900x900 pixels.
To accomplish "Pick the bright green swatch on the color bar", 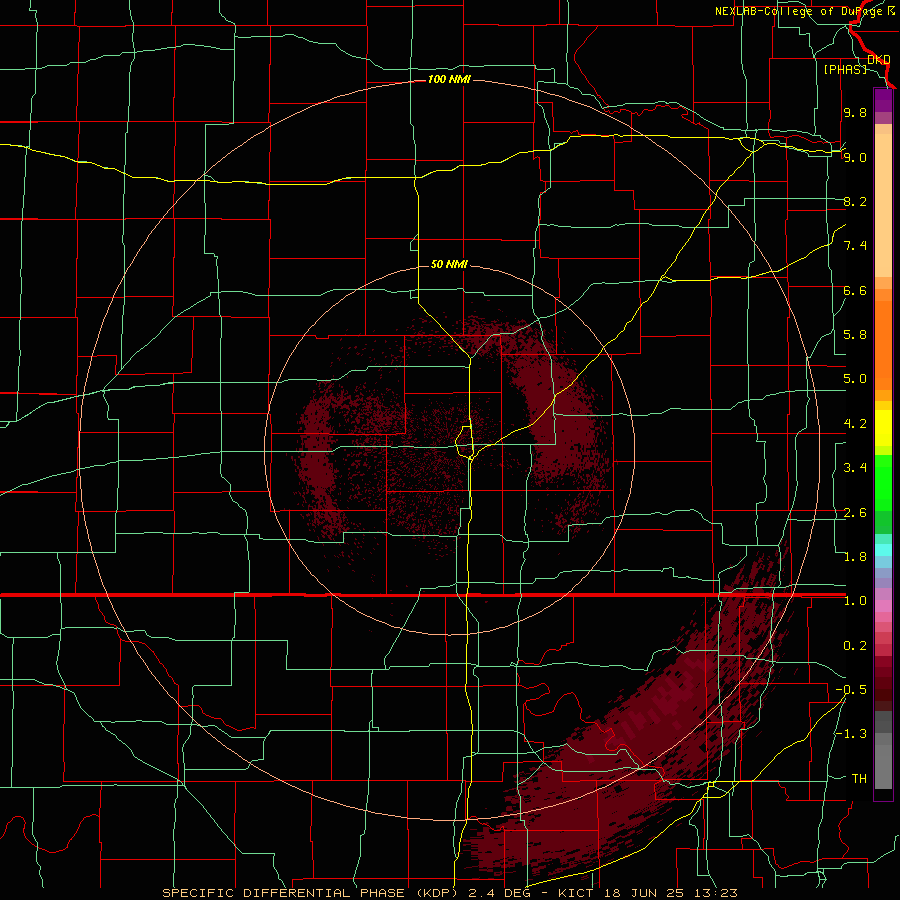I will point(883,482).
